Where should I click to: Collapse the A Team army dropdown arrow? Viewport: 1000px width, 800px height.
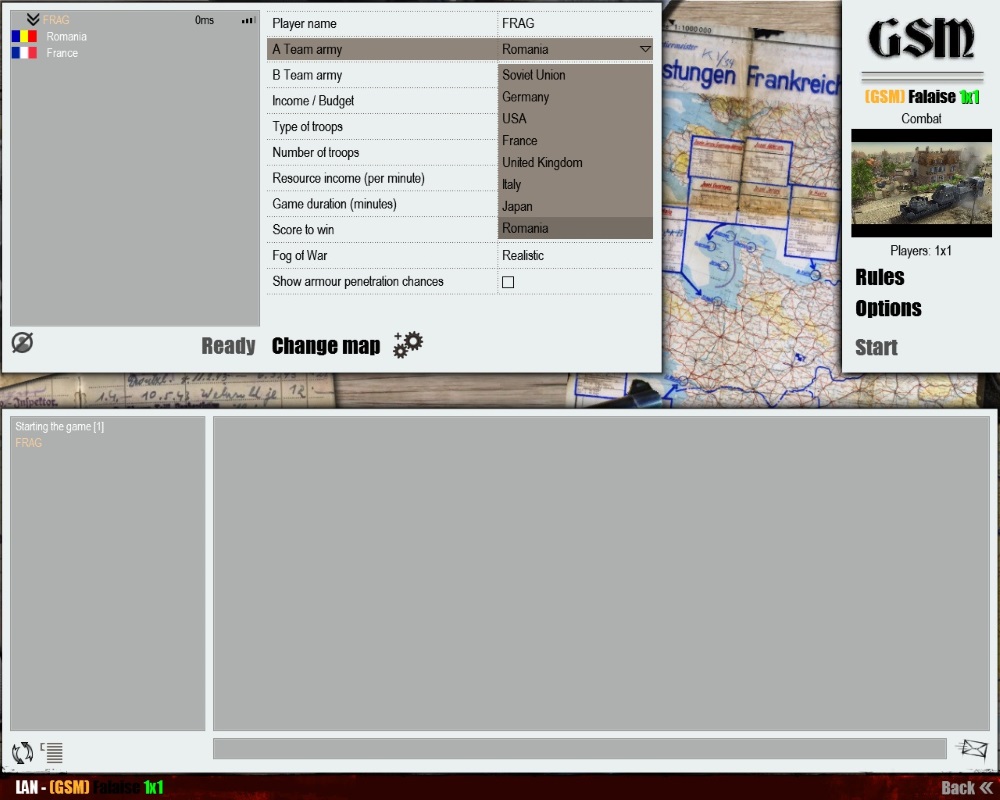point(645,49)
